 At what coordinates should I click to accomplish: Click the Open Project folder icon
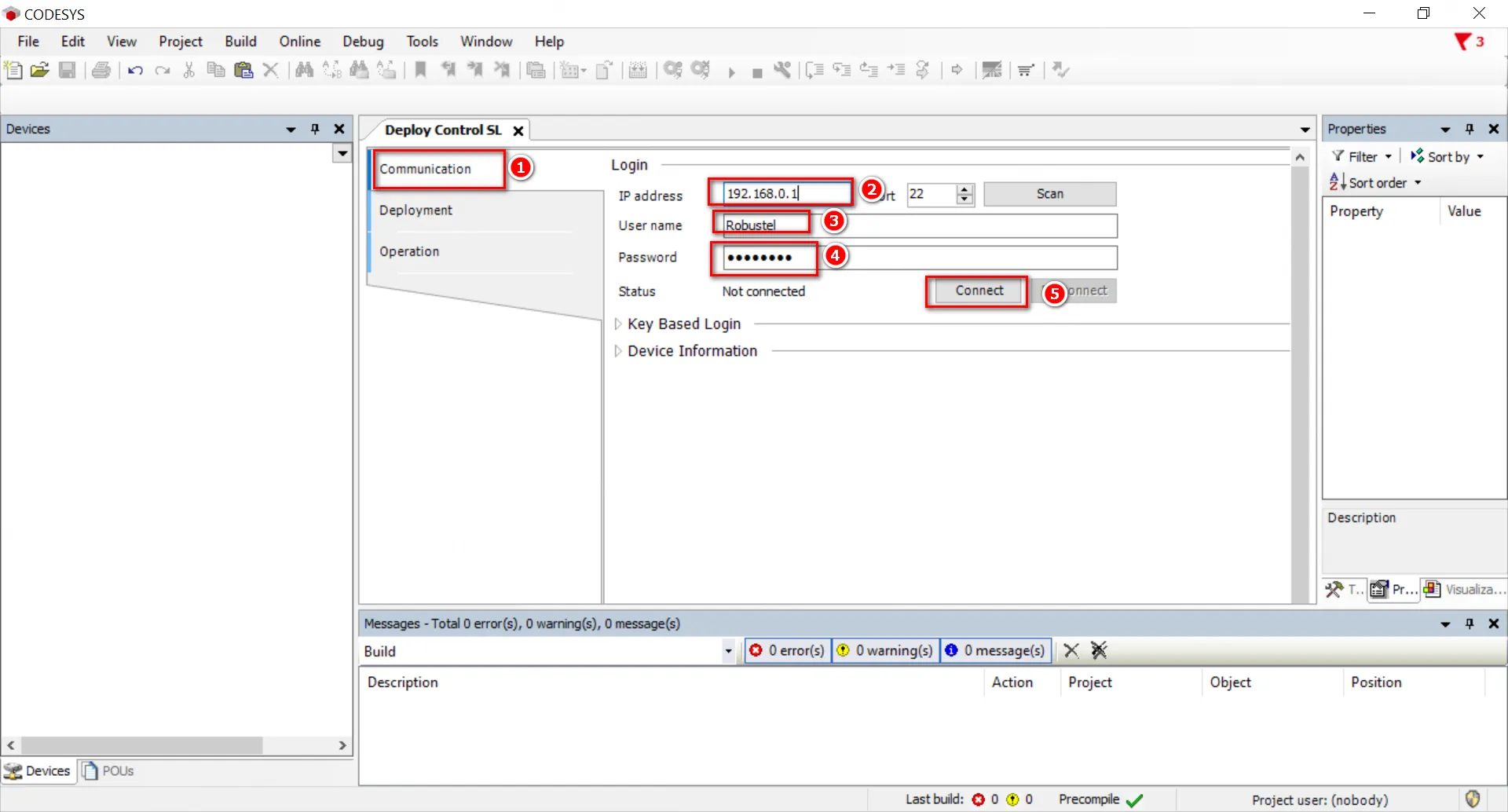tap(40, 70)
